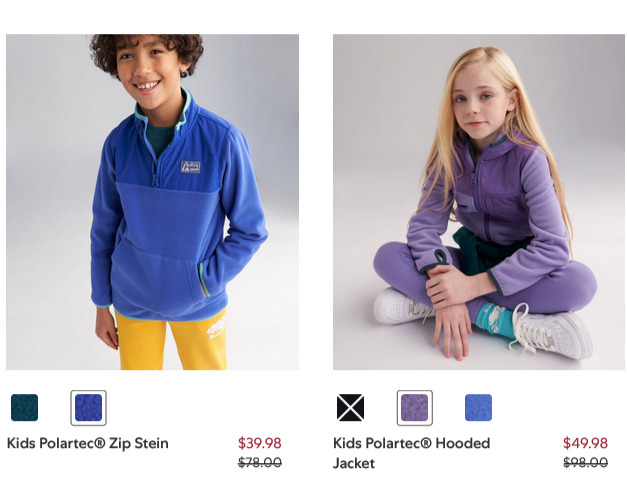This screenshot has width=627, height=482.
Task: Select the dark teal swatch for Zip Stein
Action: tap(24, 407)
